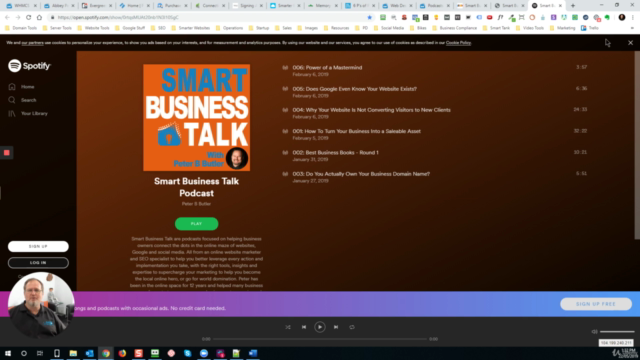
Task: Play episode 004: Why Your Website Is Not Converting
Action: [371, 110]
